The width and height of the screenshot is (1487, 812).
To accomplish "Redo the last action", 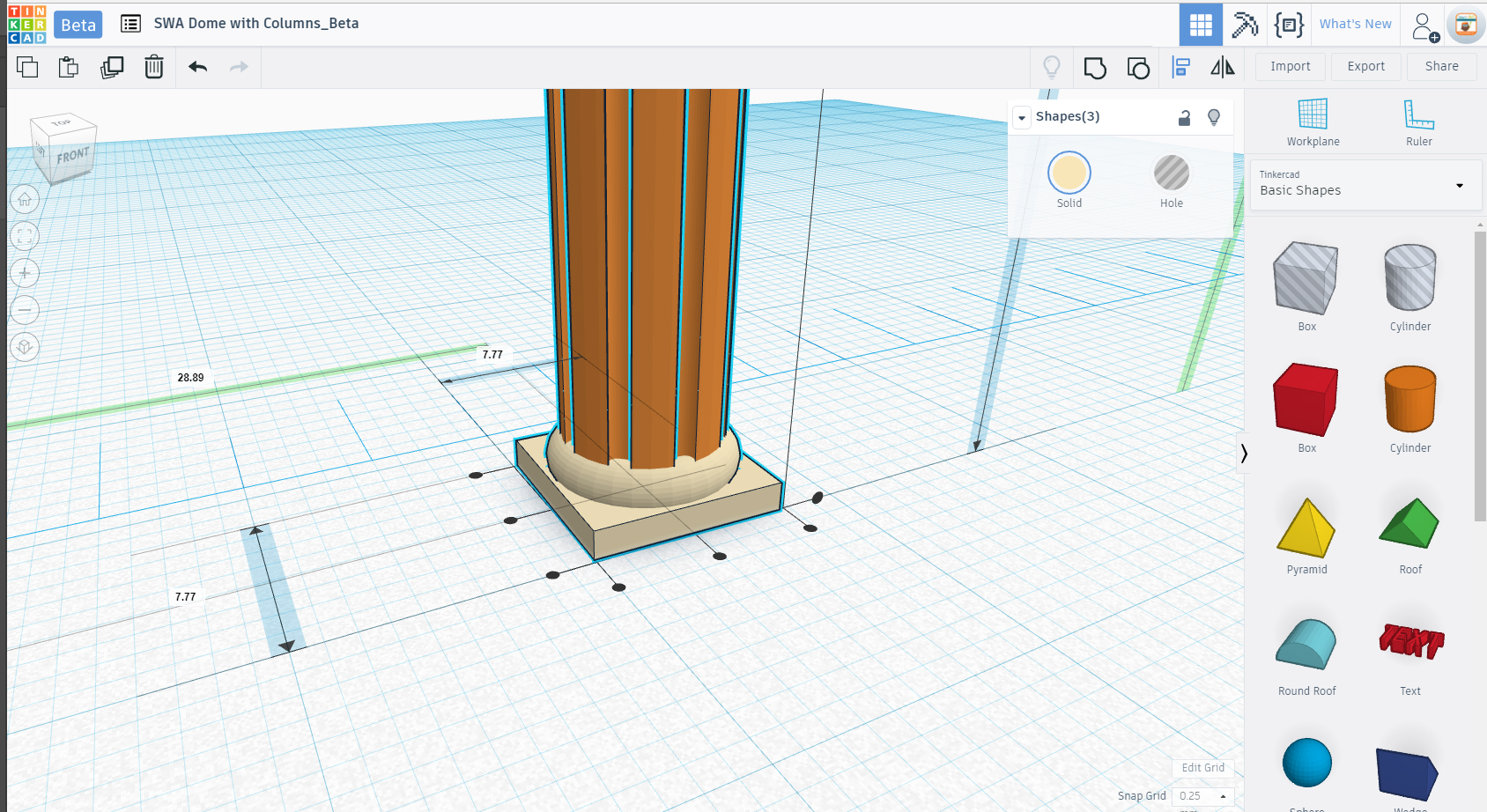I will pyautogui.click(x=239, y=67).
